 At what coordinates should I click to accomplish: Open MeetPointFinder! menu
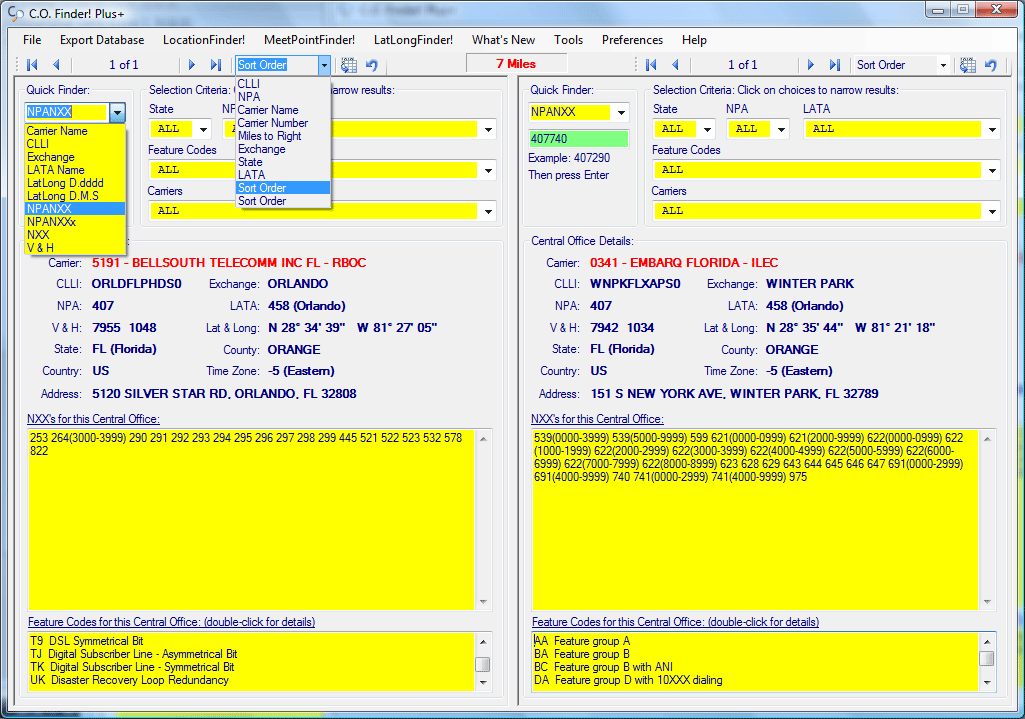point(309,40)
